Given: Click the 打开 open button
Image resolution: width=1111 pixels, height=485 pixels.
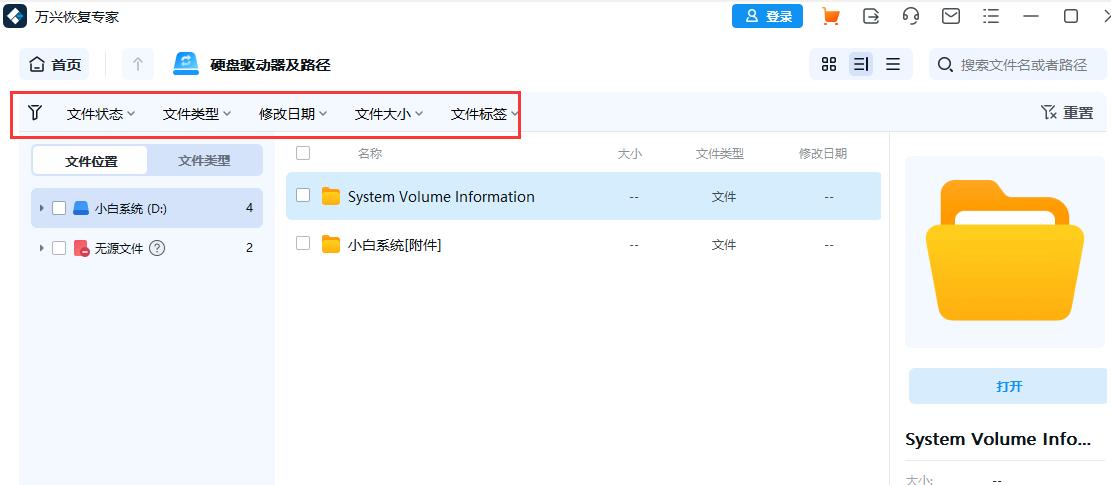Looking at the screenshot, I should click(x=1008, y=387).
